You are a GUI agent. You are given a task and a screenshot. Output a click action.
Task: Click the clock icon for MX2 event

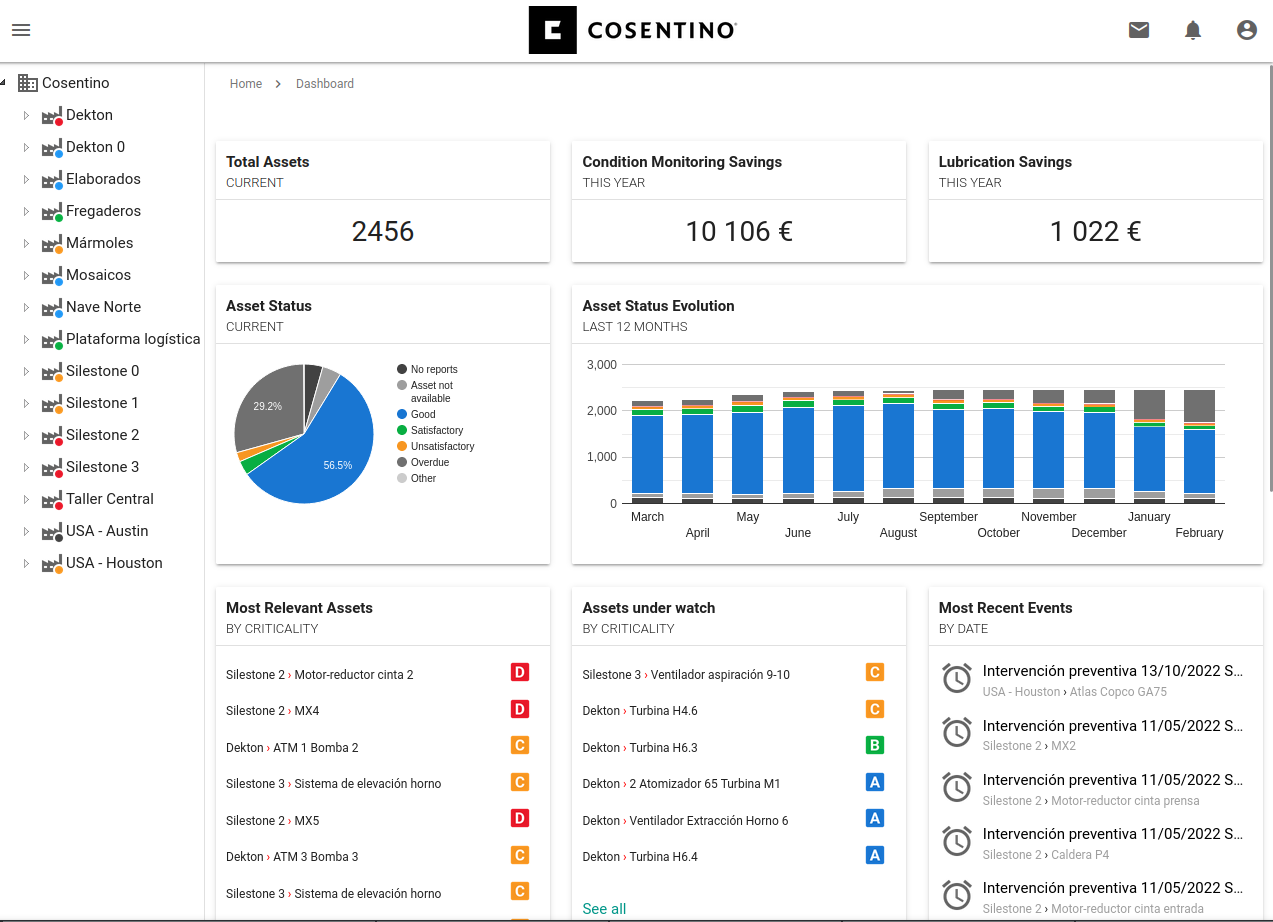pyautogui.click(x=957, y=733)
